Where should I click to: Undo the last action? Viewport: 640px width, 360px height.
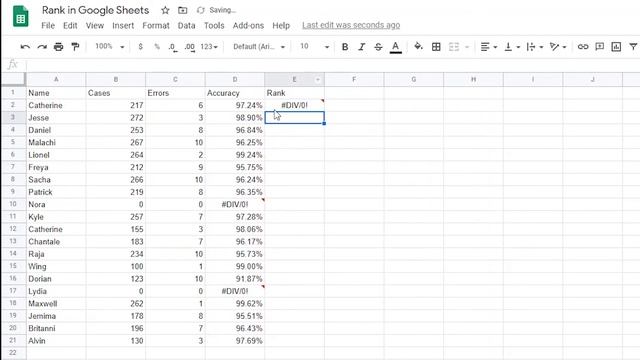click(25, 47)
